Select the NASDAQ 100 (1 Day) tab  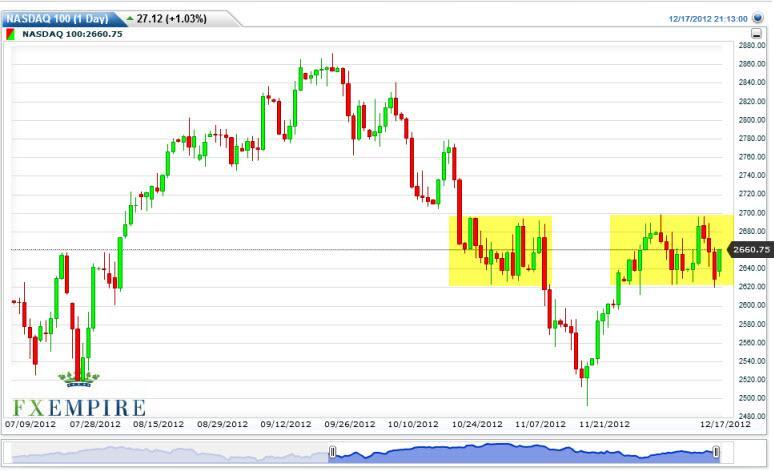58,18
